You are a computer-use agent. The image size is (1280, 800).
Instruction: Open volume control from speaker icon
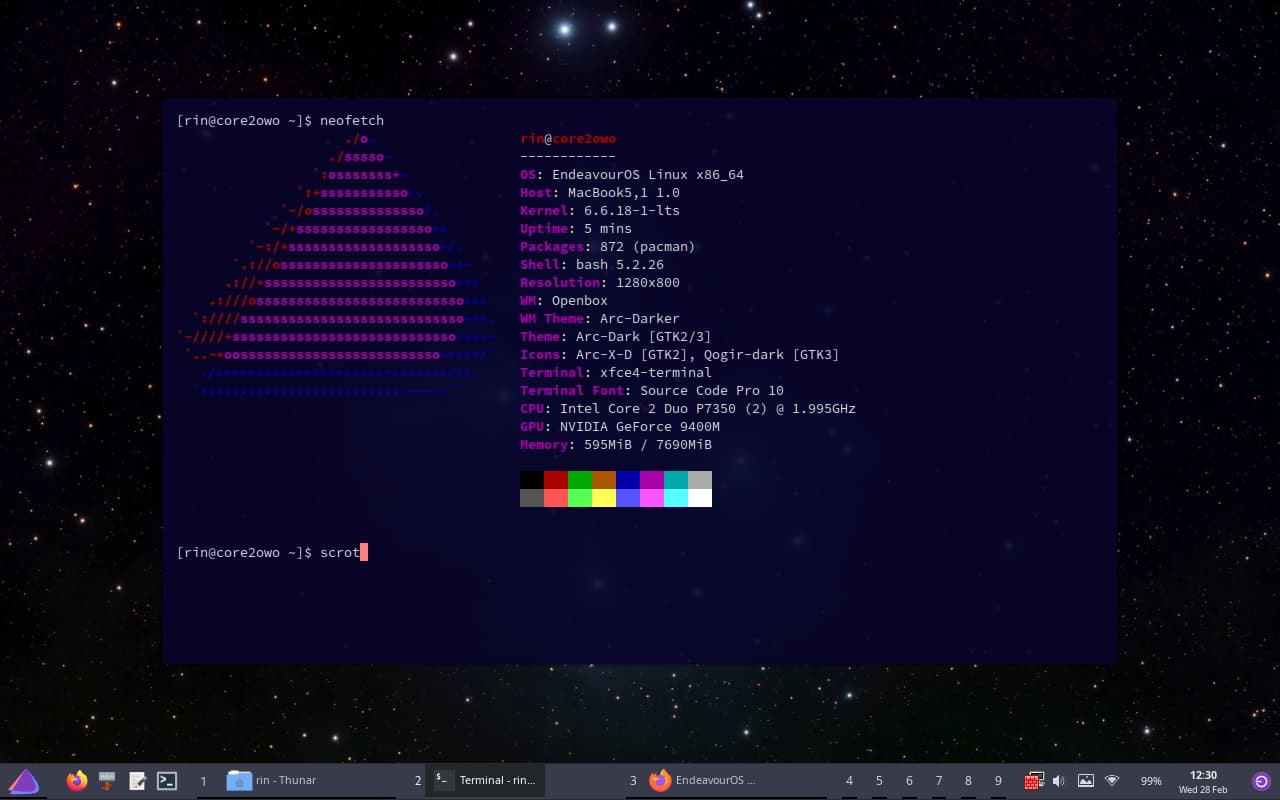1059,781
